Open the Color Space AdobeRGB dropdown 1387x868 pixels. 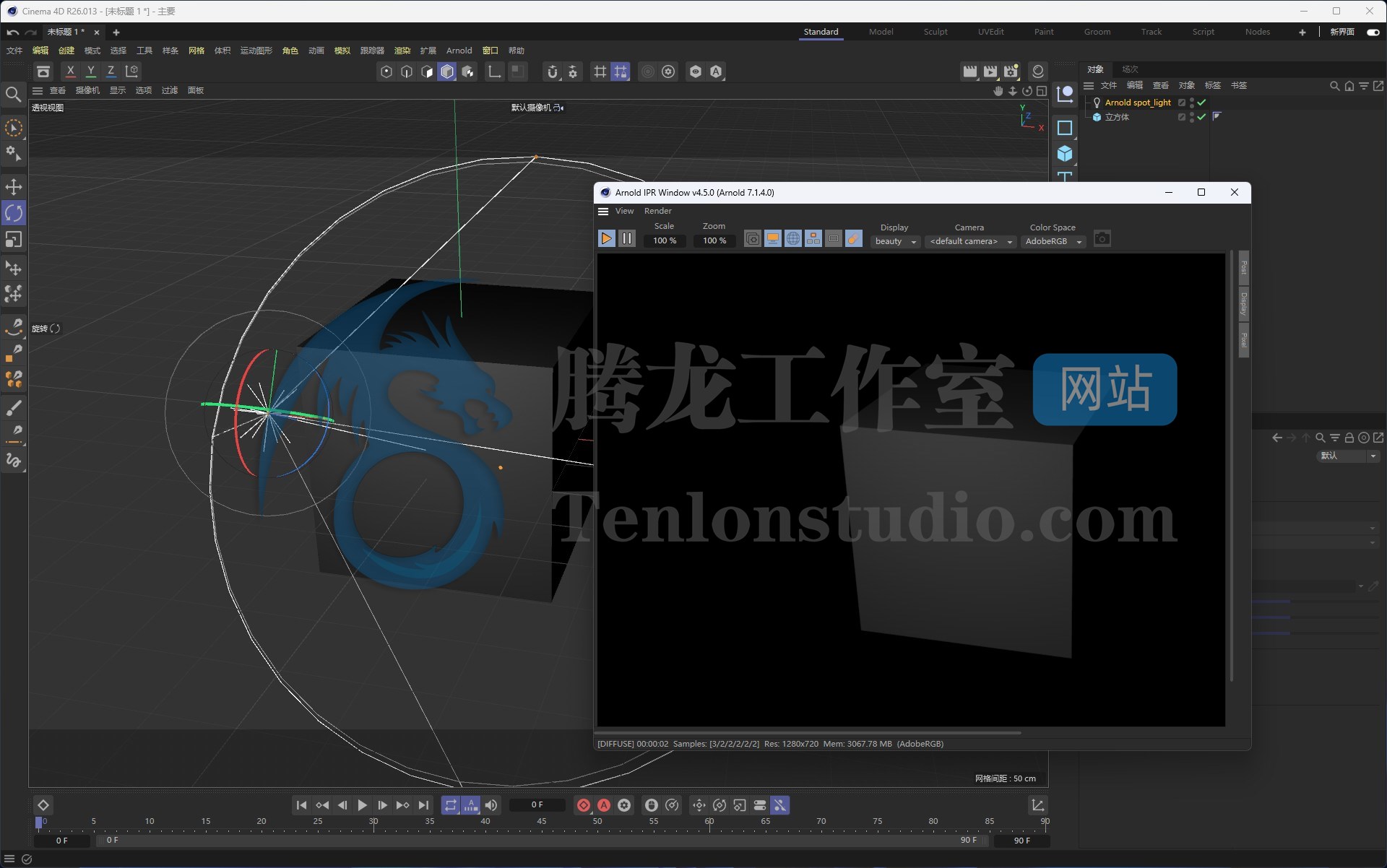pyautogui.click(x=1054, y=241)
